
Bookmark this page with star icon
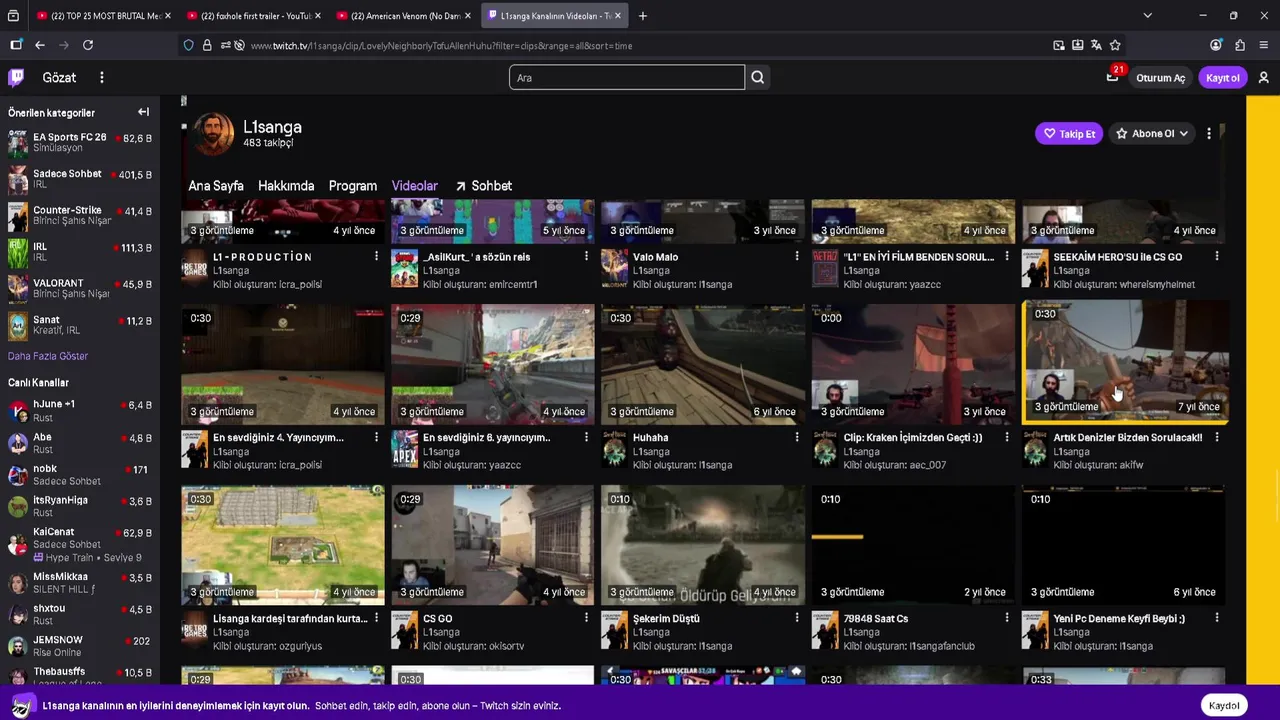[x=1115, y=45]
